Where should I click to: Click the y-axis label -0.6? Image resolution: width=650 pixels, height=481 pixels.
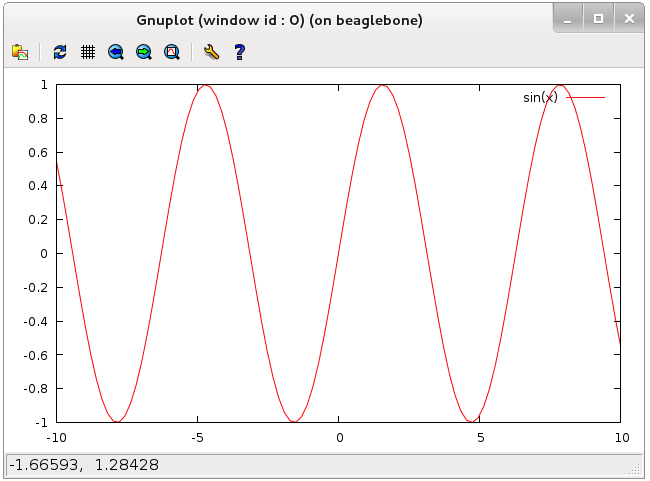click(35, 355)
